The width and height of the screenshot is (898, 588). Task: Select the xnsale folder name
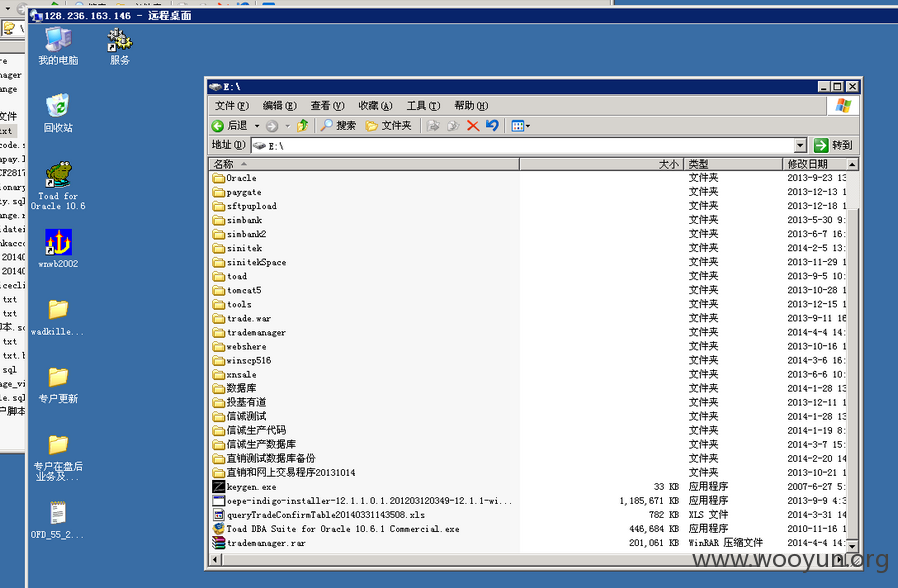pyautogui.click(x=241, y=374)
